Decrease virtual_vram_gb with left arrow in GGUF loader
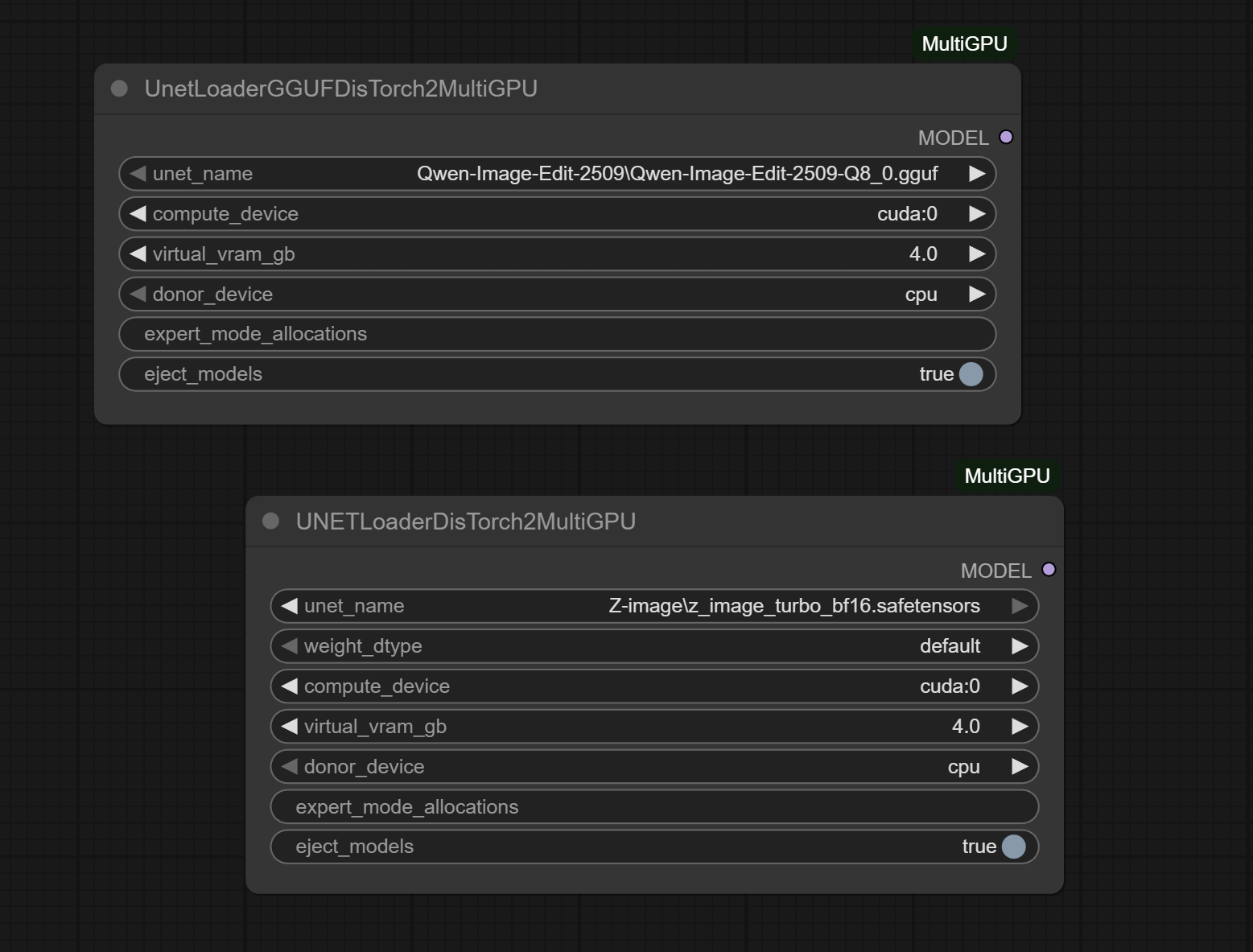 [x=138, y=254]
